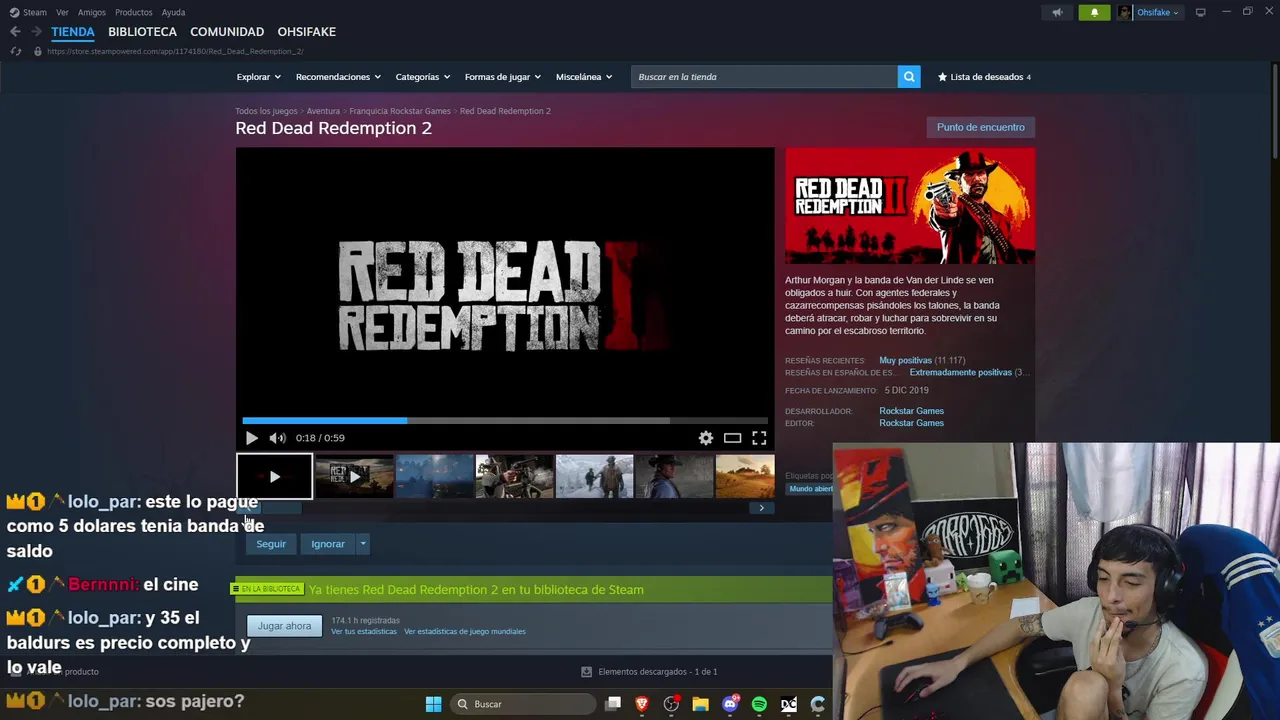Click Muy positivas recent reviews text

click(905, 360)
